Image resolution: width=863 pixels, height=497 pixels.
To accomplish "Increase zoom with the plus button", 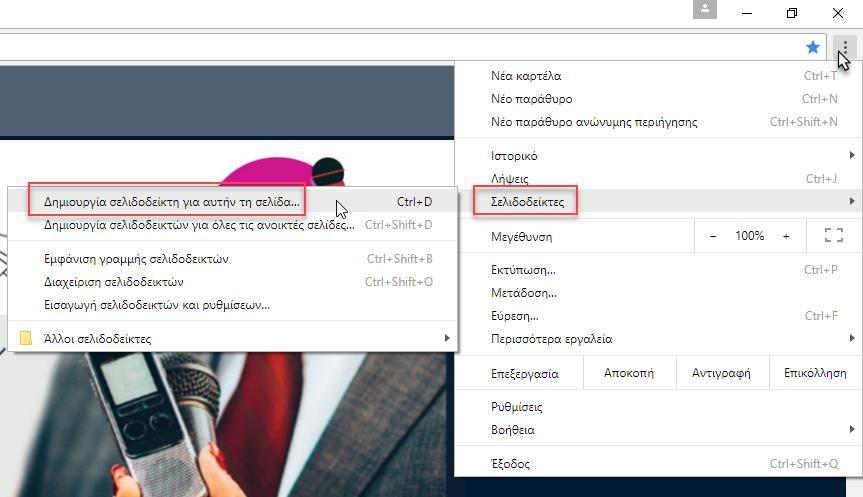I will 786,236.
